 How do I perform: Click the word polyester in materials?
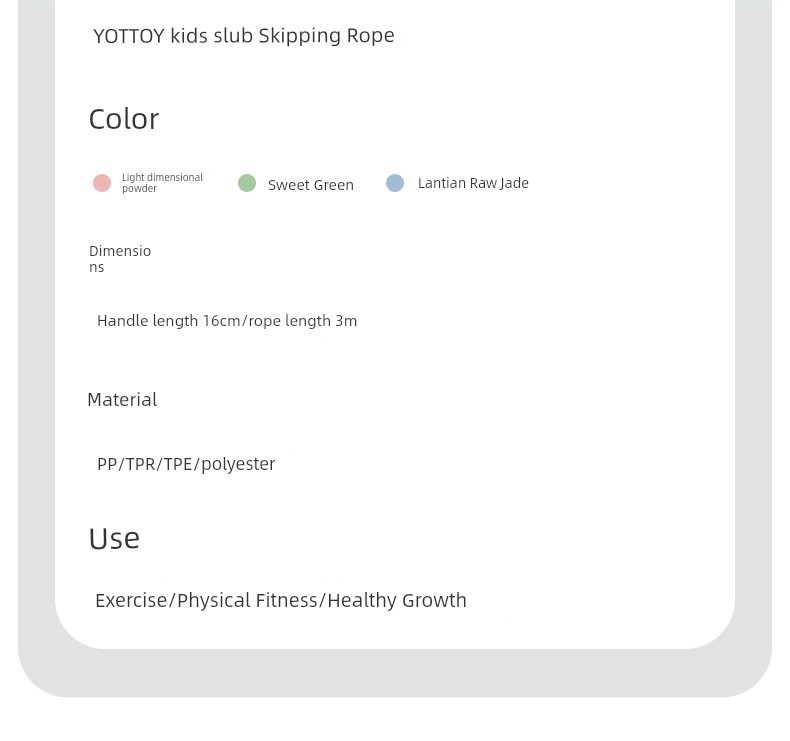tap(238, 464)
